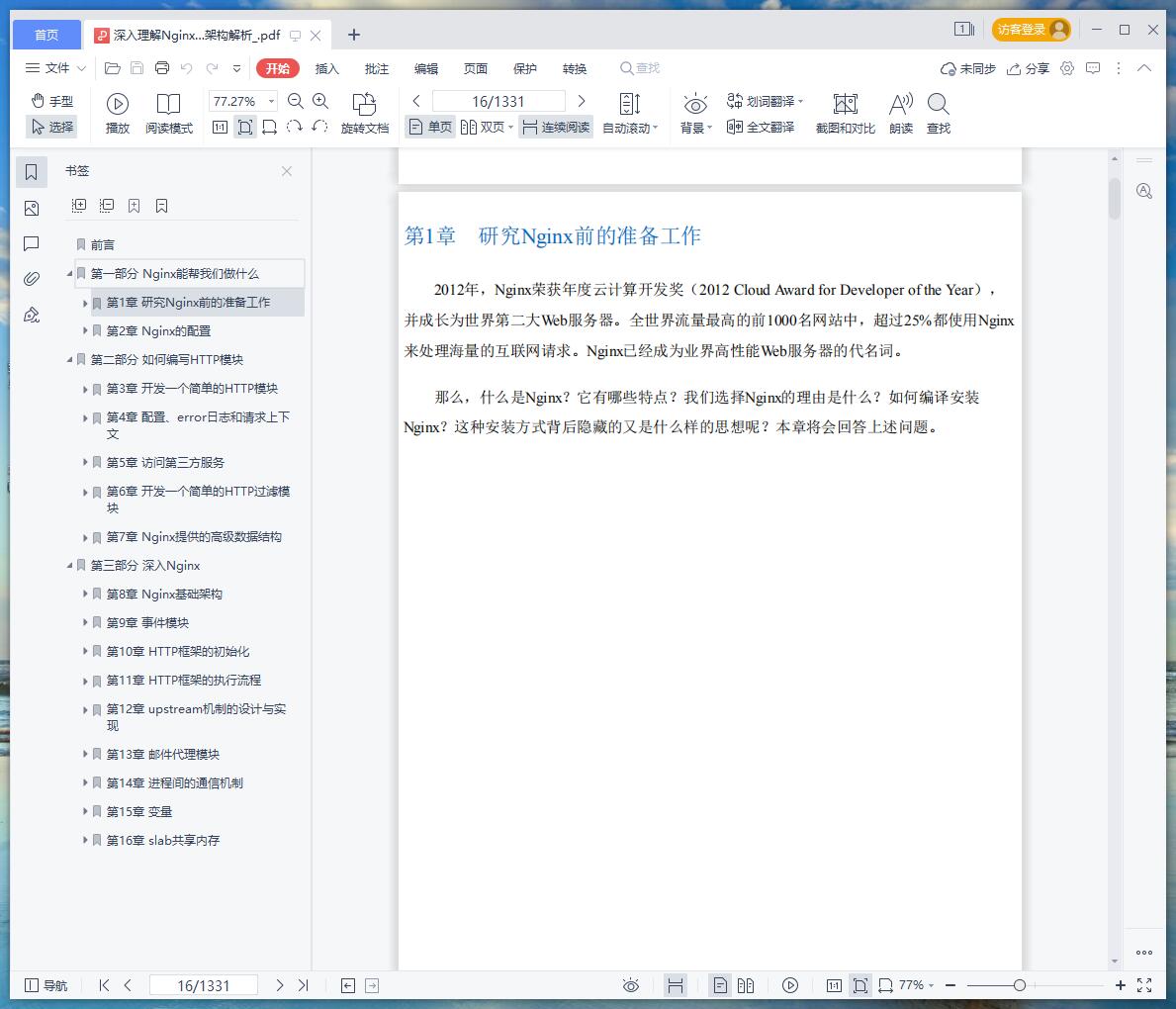This screenshot has height=1009, width=1176.
Task: Open Screenshot and compare tool
Action: pos(846,114)
